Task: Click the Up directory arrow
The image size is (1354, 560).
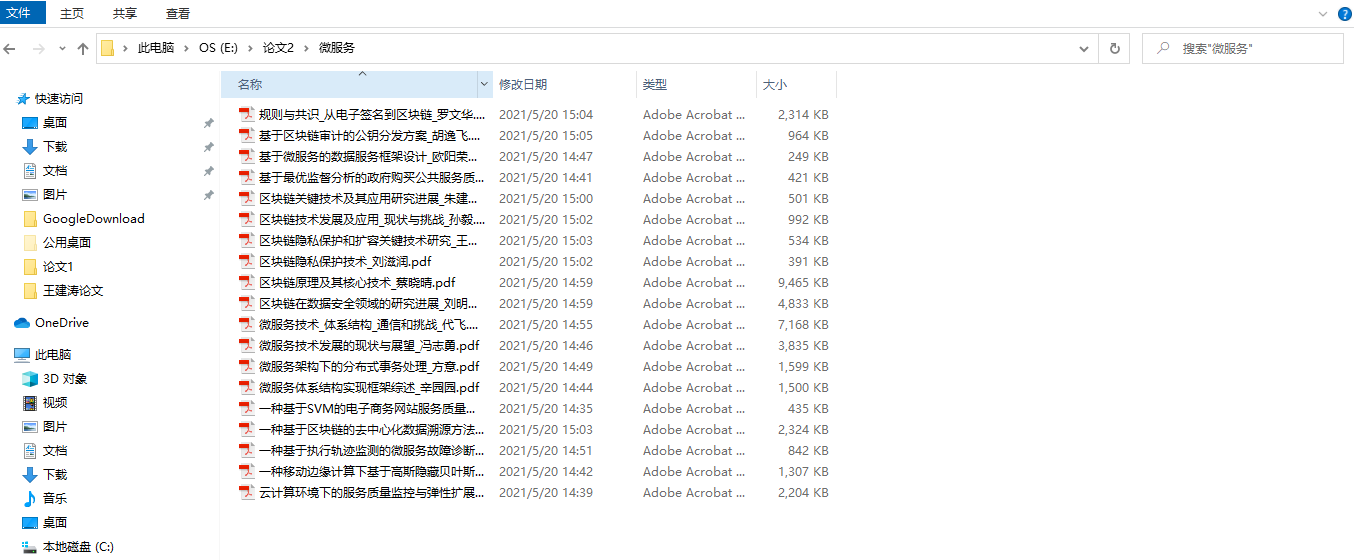Action: pyautogui.click(x=83, y=48)
